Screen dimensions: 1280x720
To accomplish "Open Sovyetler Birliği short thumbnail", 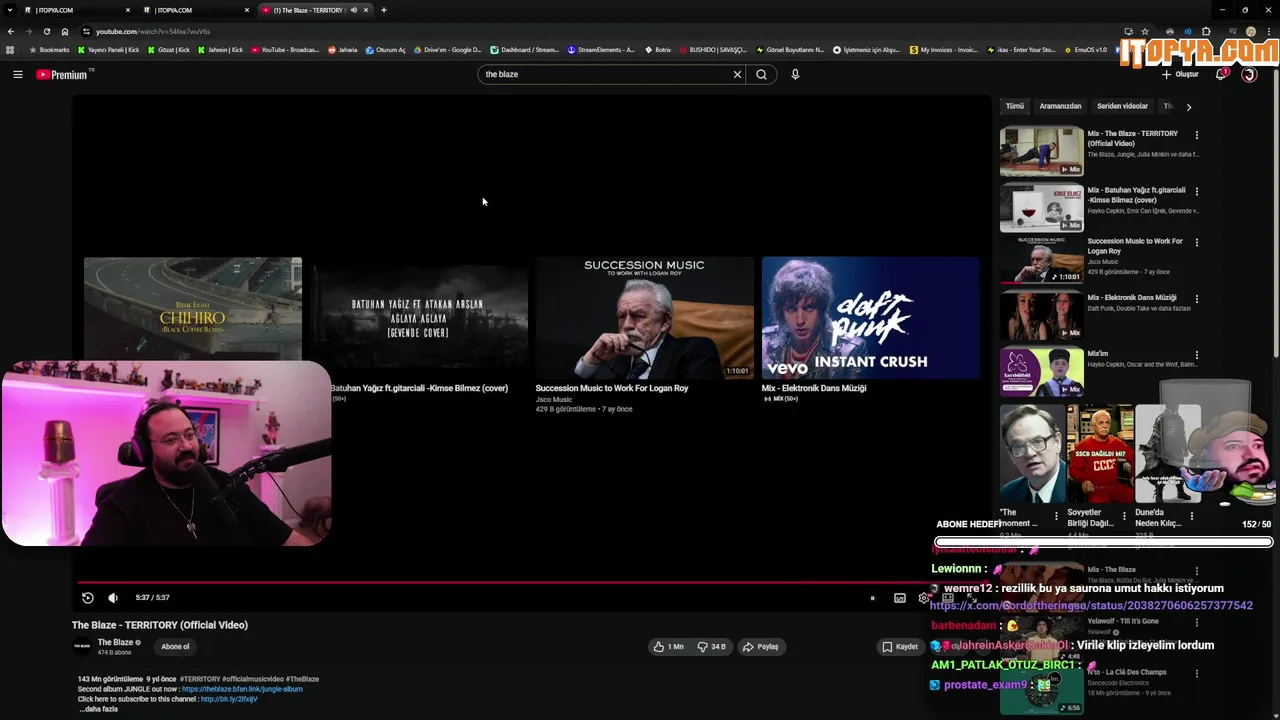I will [x=1100, y=453].
